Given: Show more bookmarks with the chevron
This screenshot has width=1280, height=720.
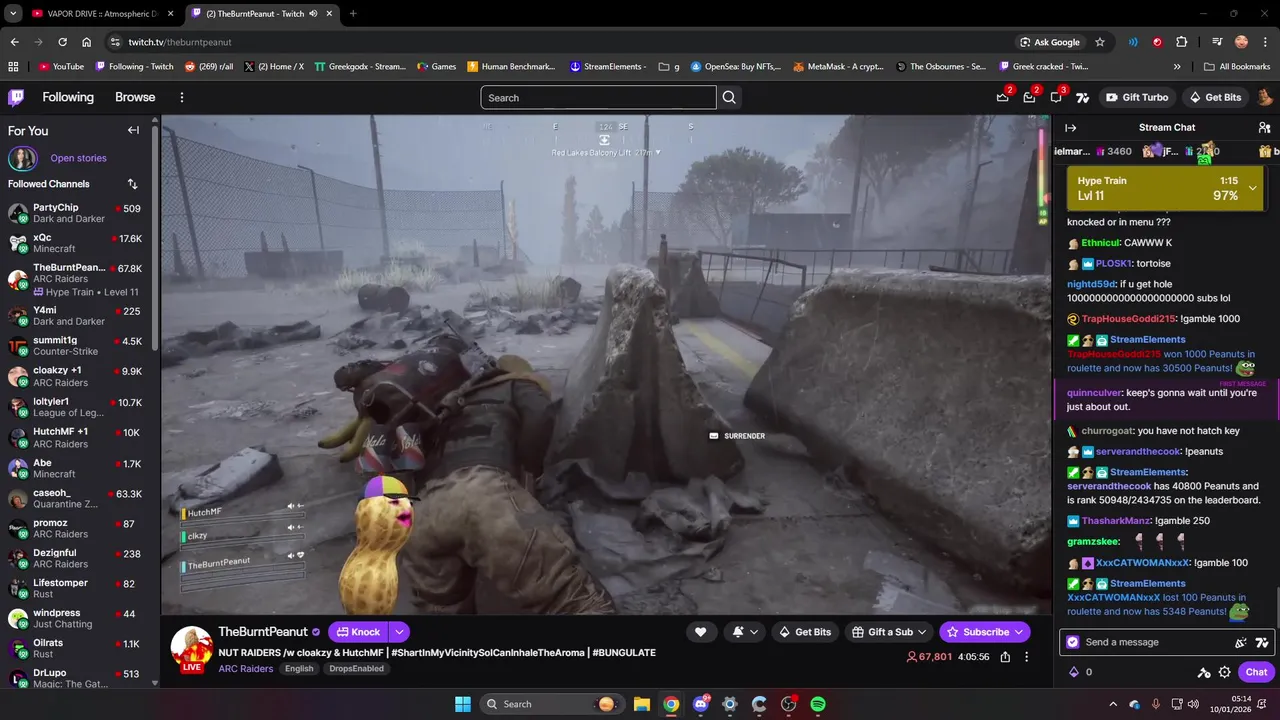Looking at the screenshot, I should 1177,67.
